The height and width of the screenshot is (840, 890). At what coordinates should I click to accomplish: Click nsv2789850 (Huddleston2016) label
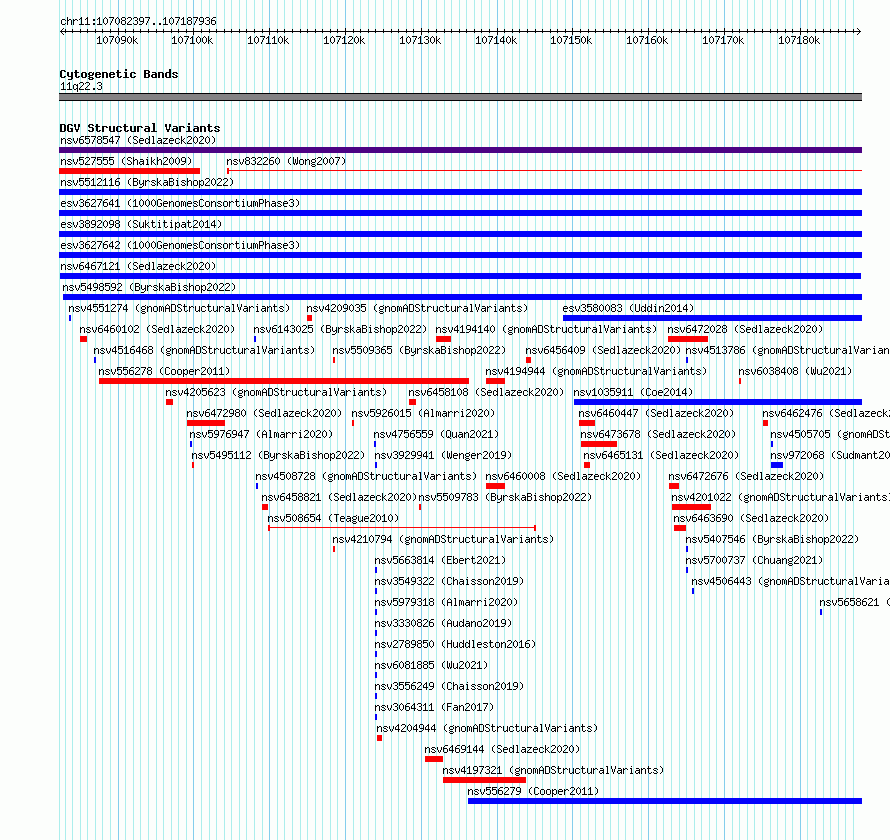point(455,644)
